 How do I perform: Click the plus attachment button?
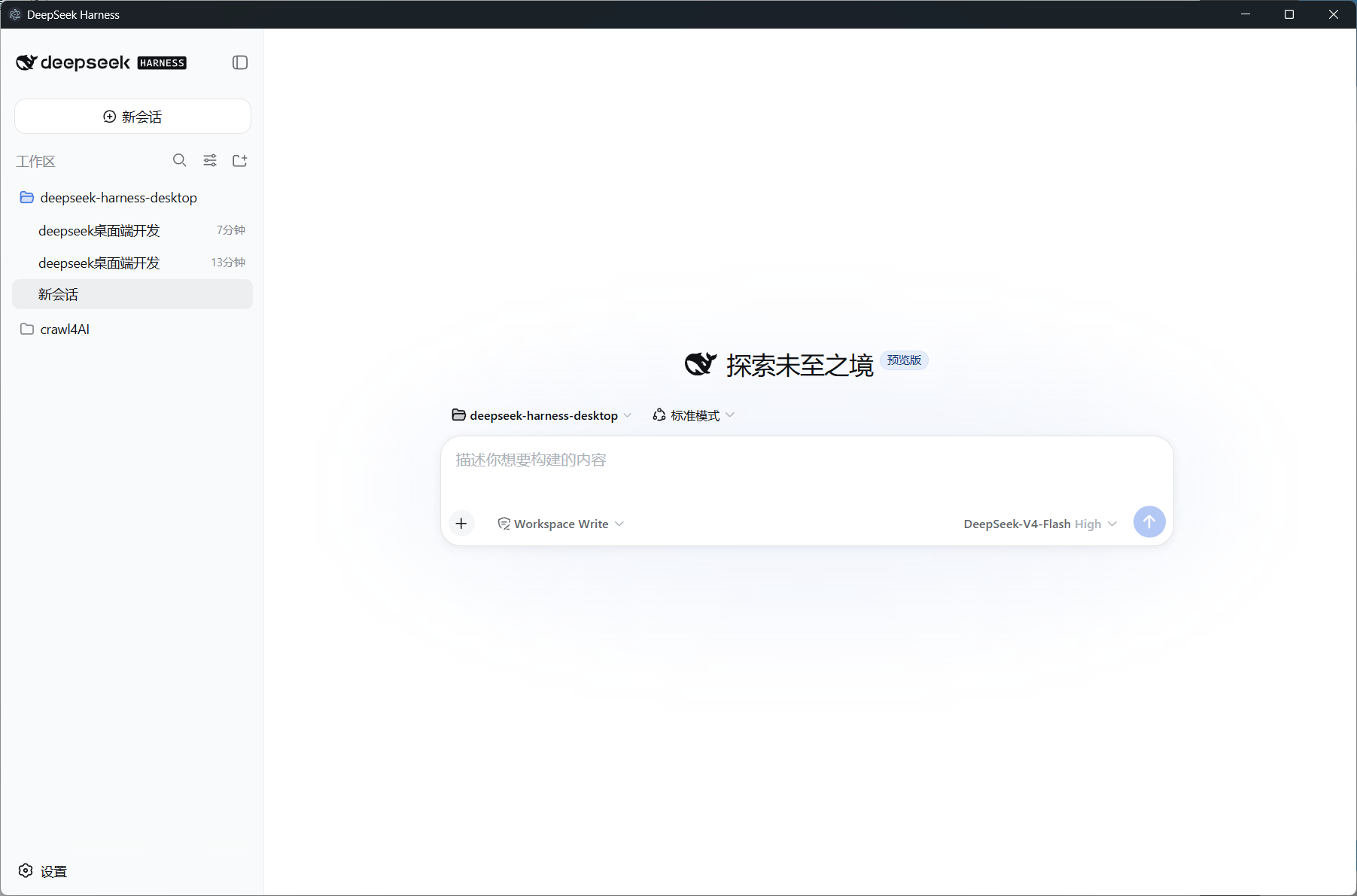click(461, 524)
